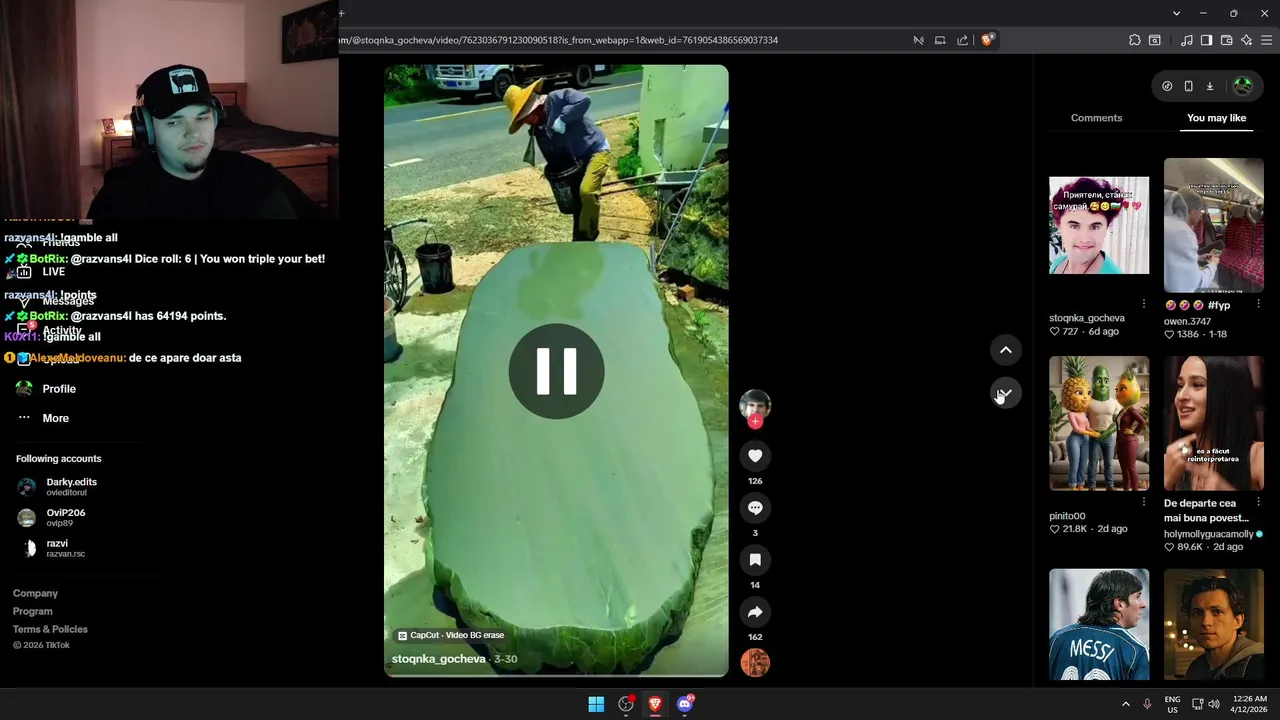
Task: Click the owen.3747 username link
Action: [1187, 322]
